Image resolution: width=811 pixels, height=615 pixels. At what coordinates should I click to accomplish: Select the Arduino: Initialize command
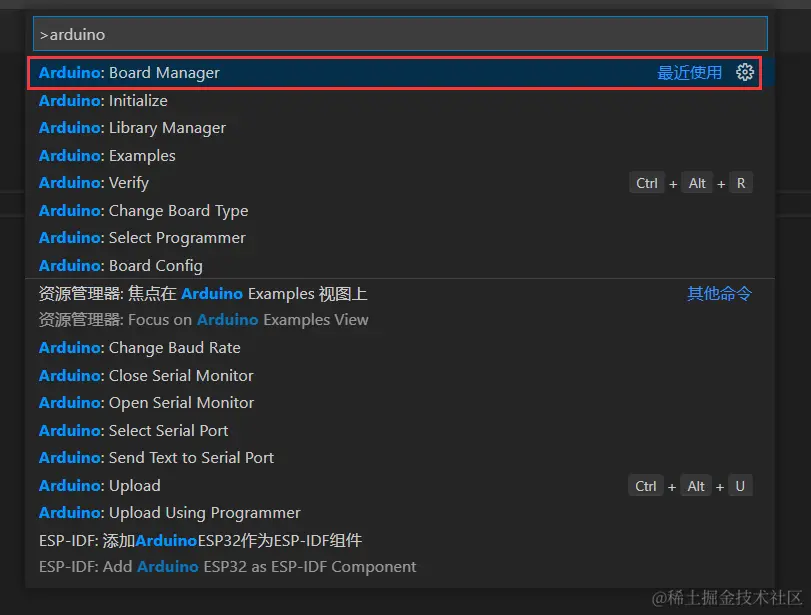(x=400, y=100)
